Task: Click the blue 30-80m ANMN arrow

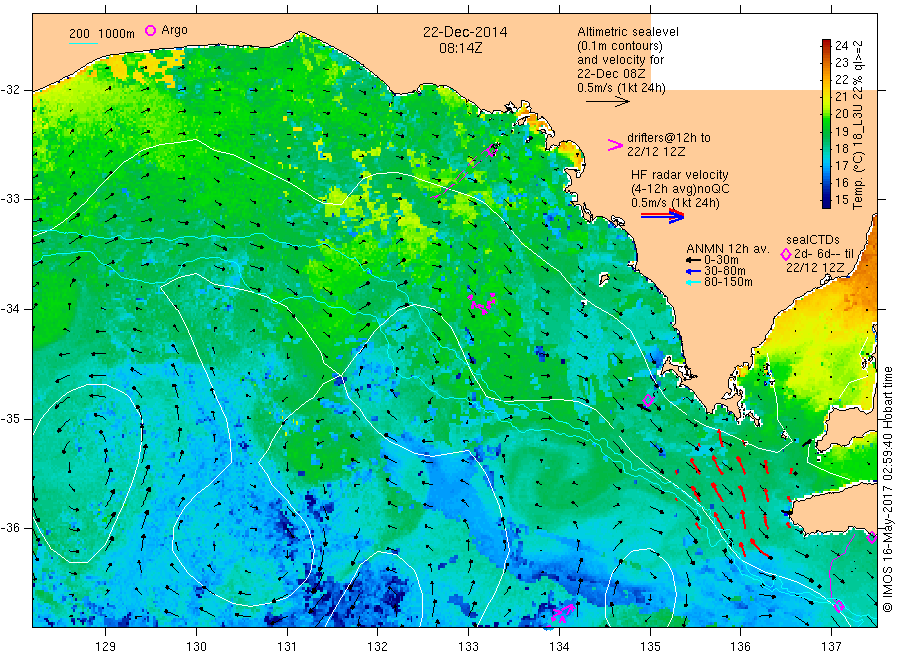Action: (x=693, y=271)
